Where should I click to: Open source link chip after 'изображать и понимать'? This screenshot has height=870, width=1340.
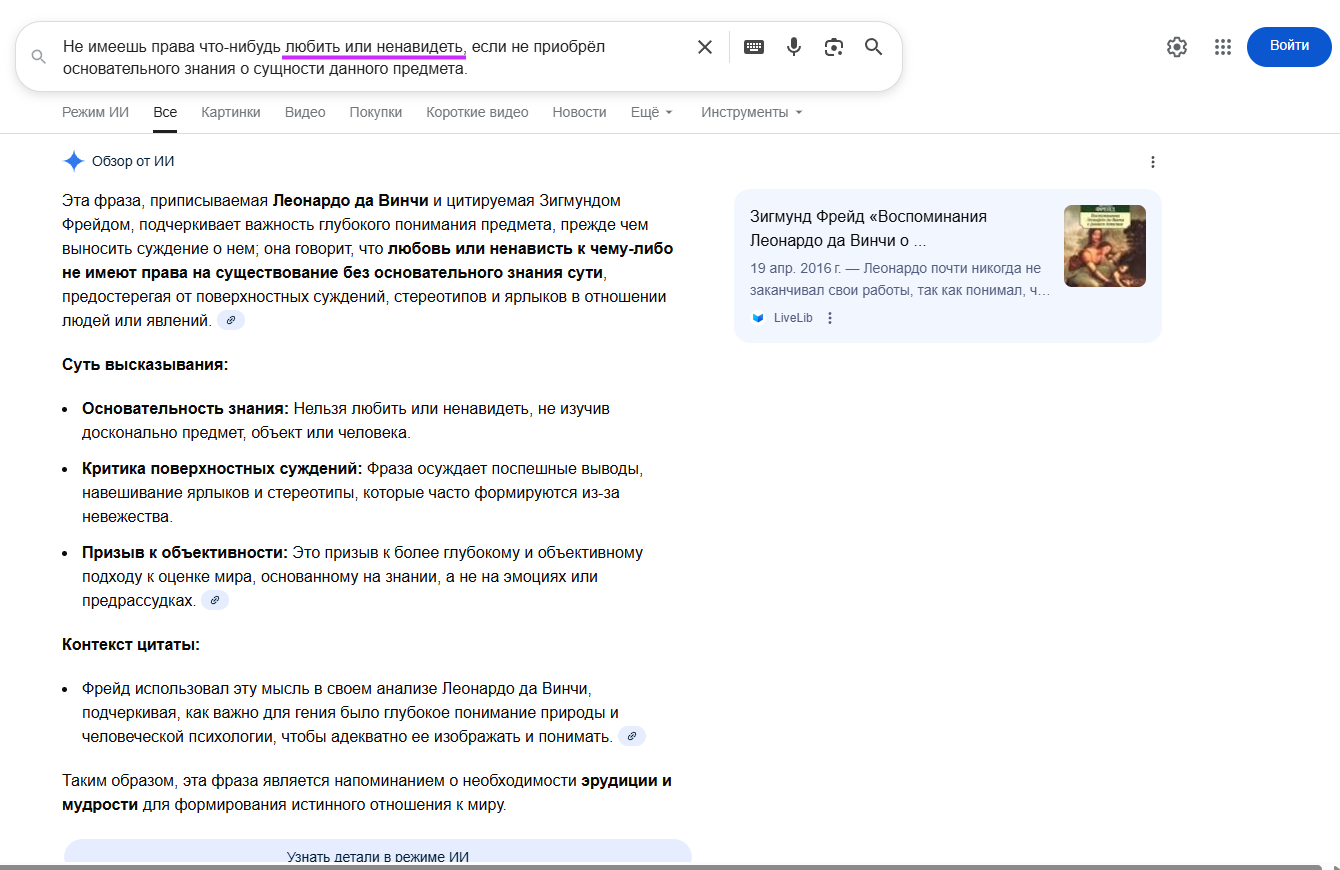tap(632, 736)
